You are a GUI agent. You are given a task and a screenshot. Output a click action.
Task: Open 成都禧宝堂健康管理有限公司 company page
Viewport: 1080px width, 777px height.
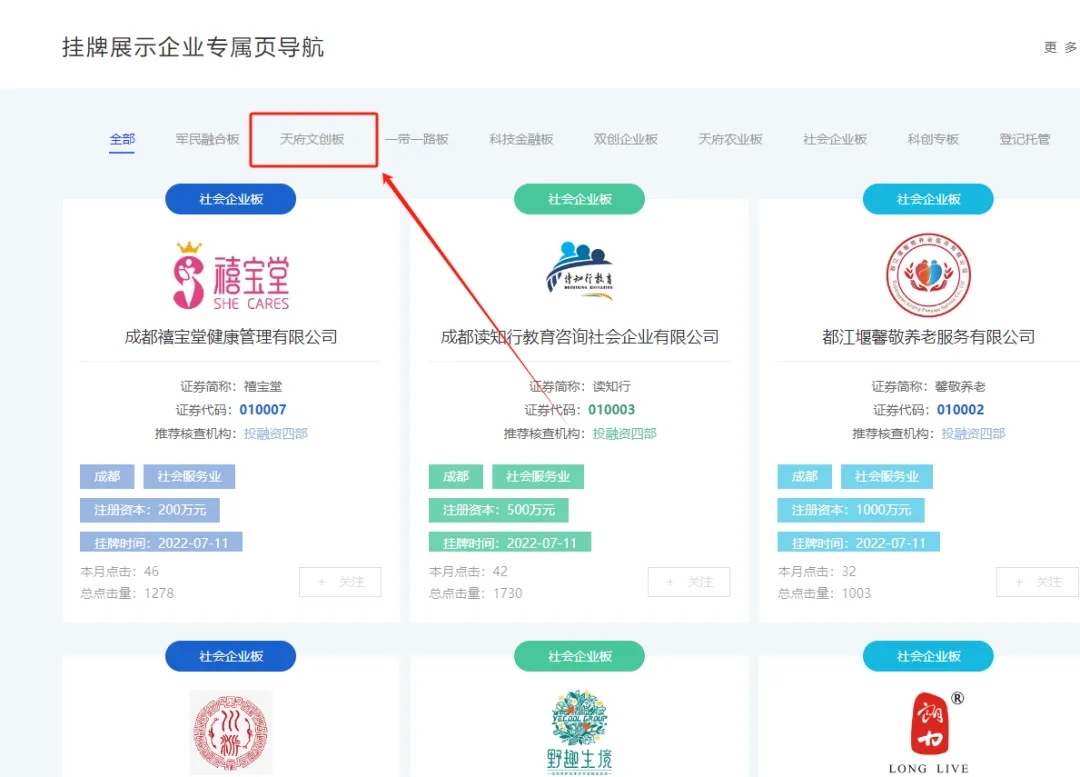click(231, 337)
